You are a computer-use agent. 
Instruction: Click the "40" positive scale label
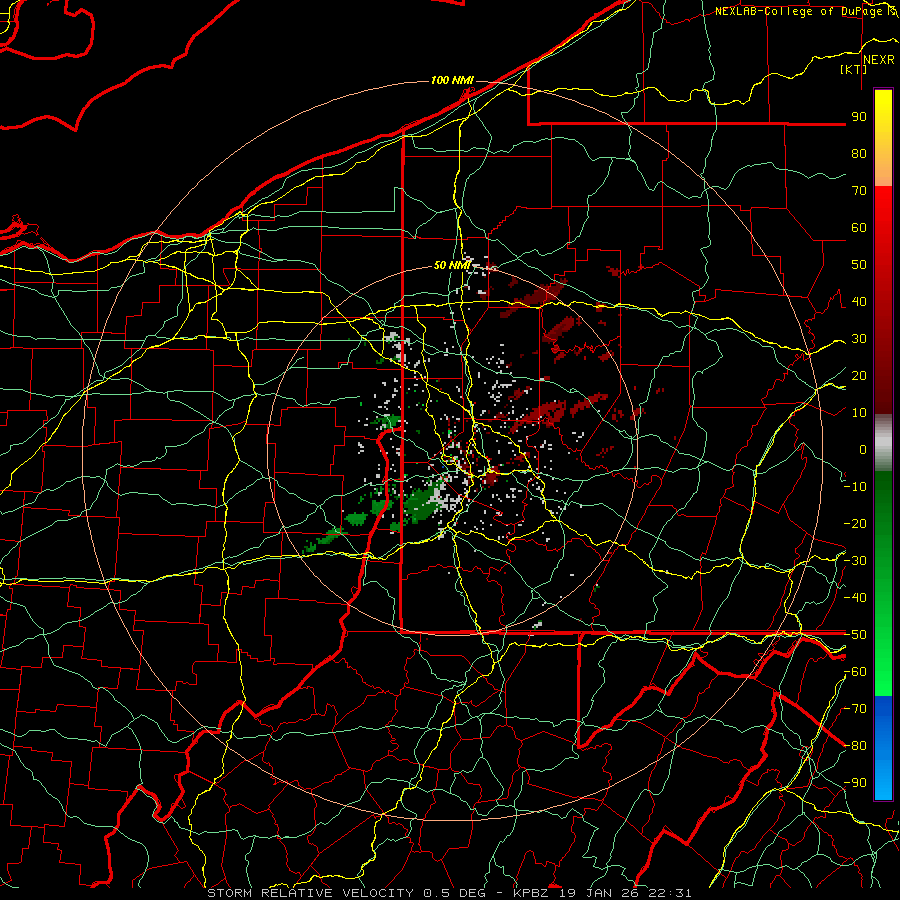[x=859, y=301]
